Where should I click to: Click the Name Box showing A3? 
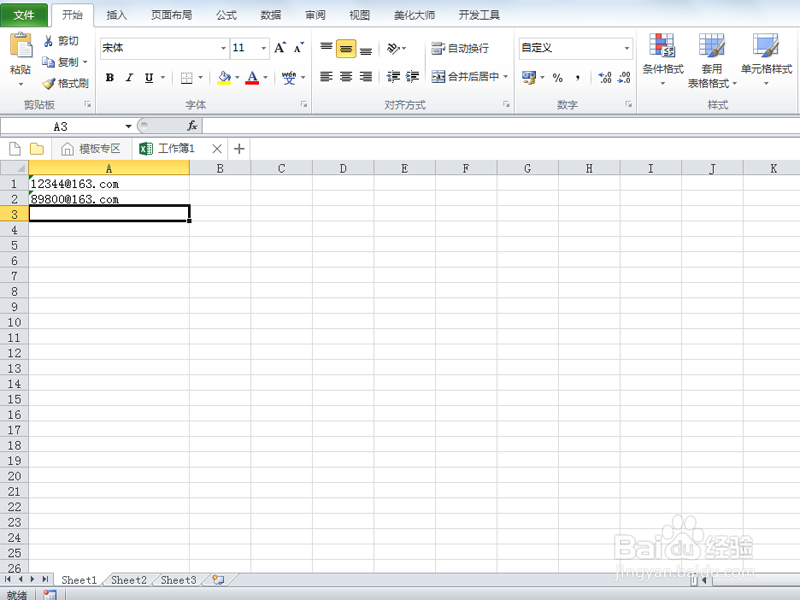point(61,126)
